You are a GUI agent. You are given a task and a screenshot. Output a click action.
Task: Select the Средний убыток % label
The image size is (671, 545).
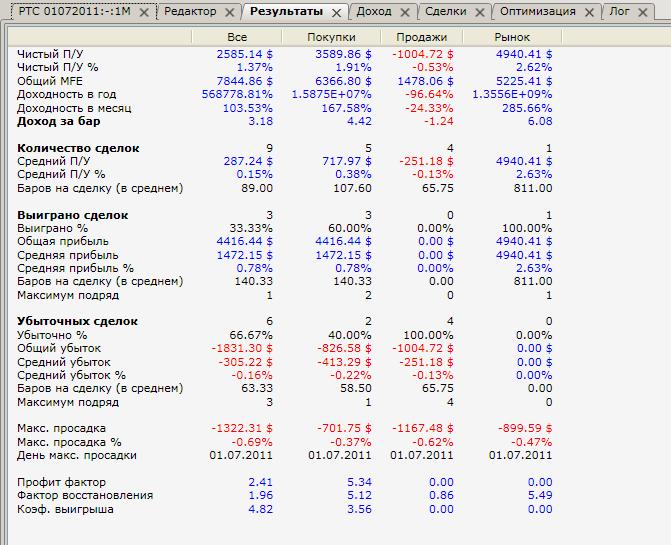coord(71,375)
